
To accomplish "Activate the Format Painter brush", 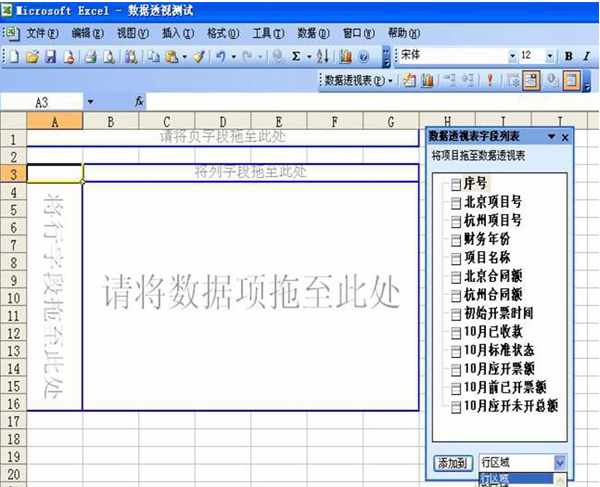I will (x=199, y=57).
